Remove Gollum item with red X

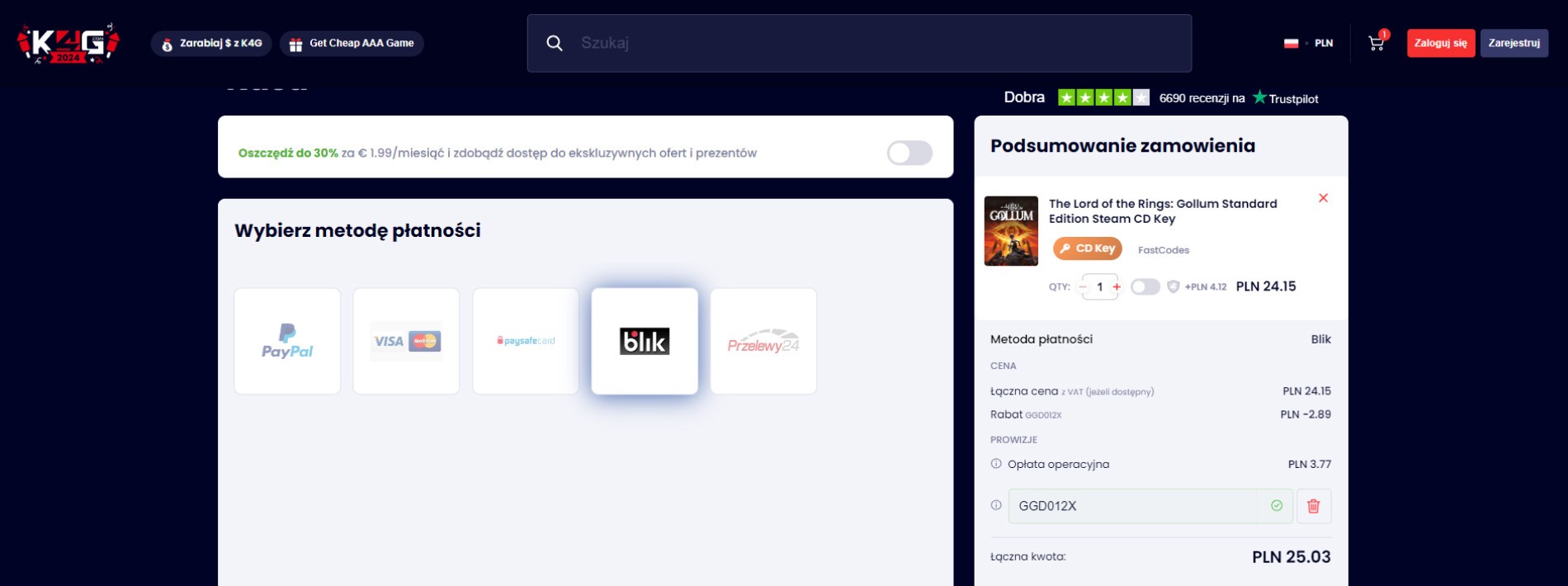1323,198
